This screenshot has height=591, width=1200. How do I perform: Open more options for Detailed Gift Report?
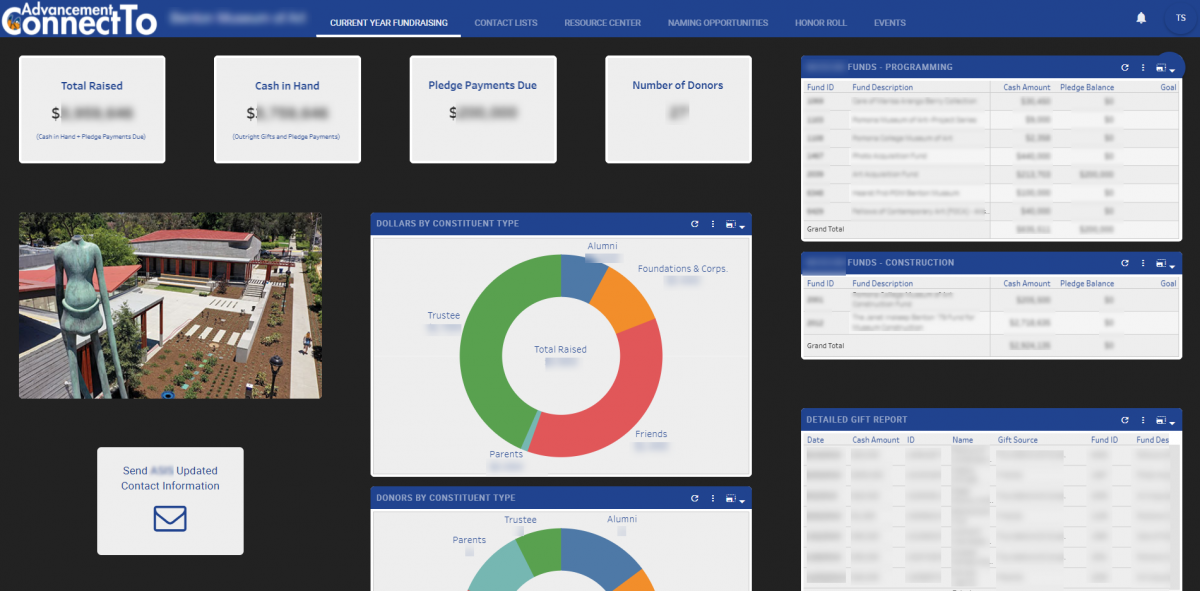tap(1142, 420)
